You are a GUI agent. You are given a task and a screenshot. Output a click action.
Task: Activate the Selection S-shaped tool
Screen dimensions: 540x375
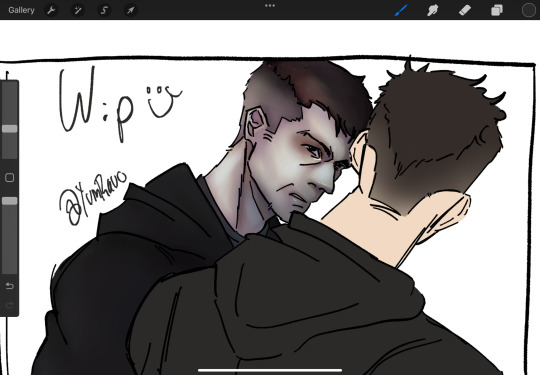coord(104,10)
